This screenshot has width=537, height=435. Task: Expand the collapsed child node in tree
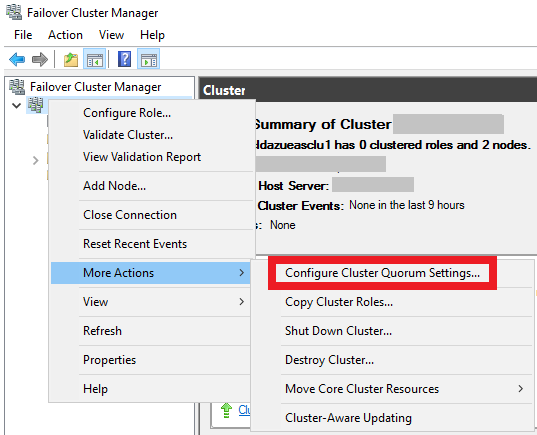[x=35, y=160]
